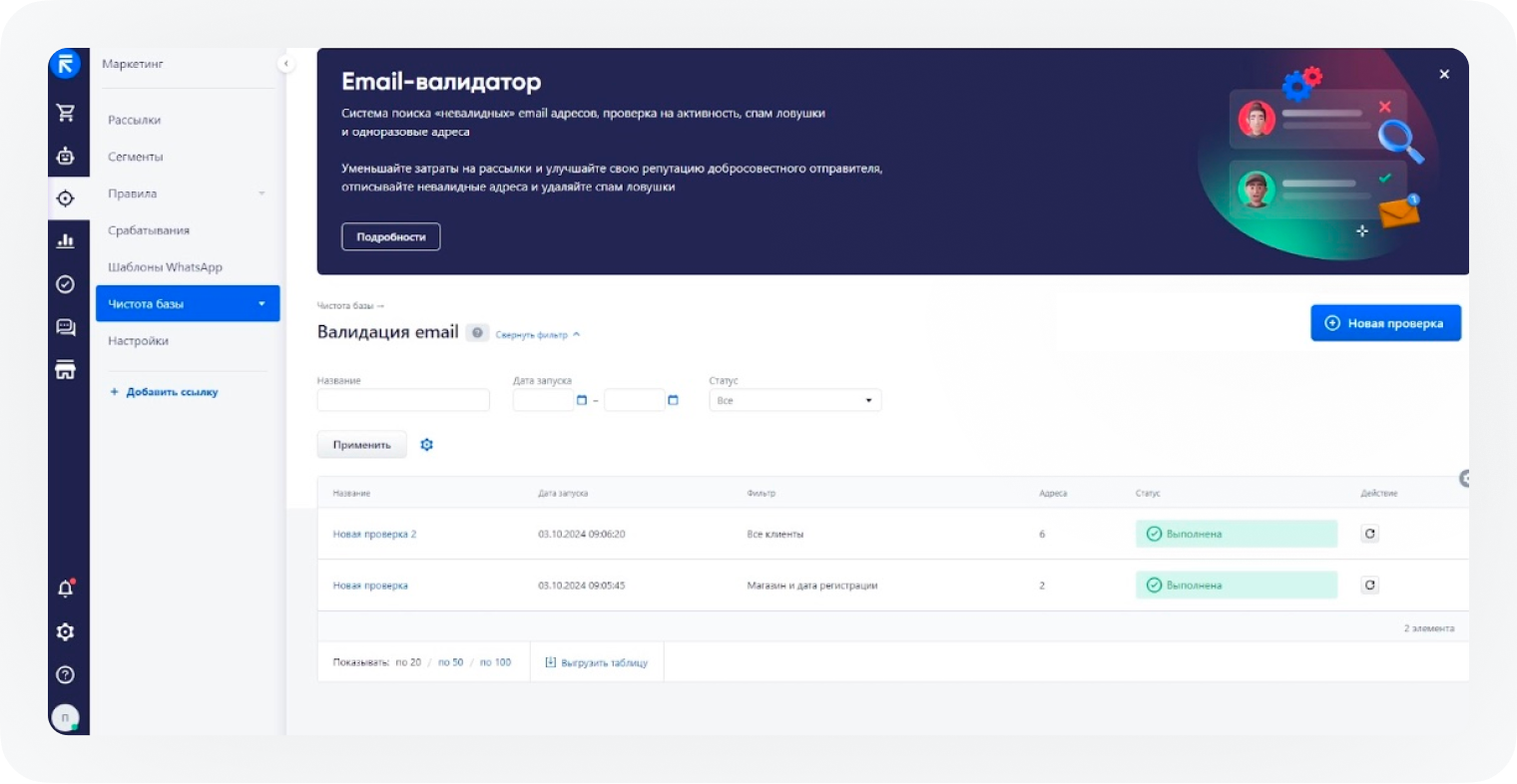Go to Срабатывания menu item
Screen dimensions: 1517x784
coord(149,230)
